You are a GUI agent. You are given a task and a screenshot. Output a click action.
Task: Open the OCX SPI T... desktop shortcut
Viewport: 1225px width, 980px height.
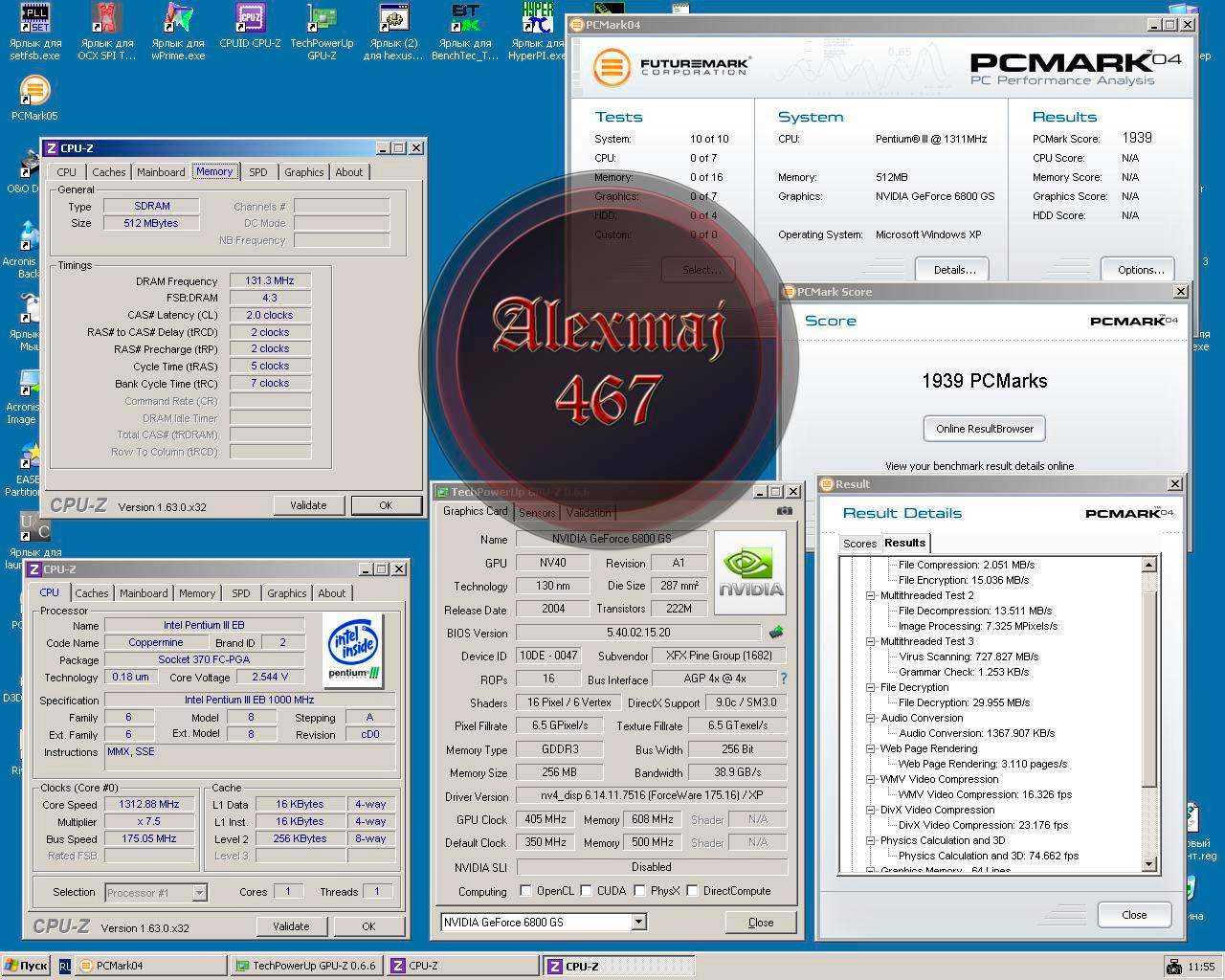pos(106,31)
